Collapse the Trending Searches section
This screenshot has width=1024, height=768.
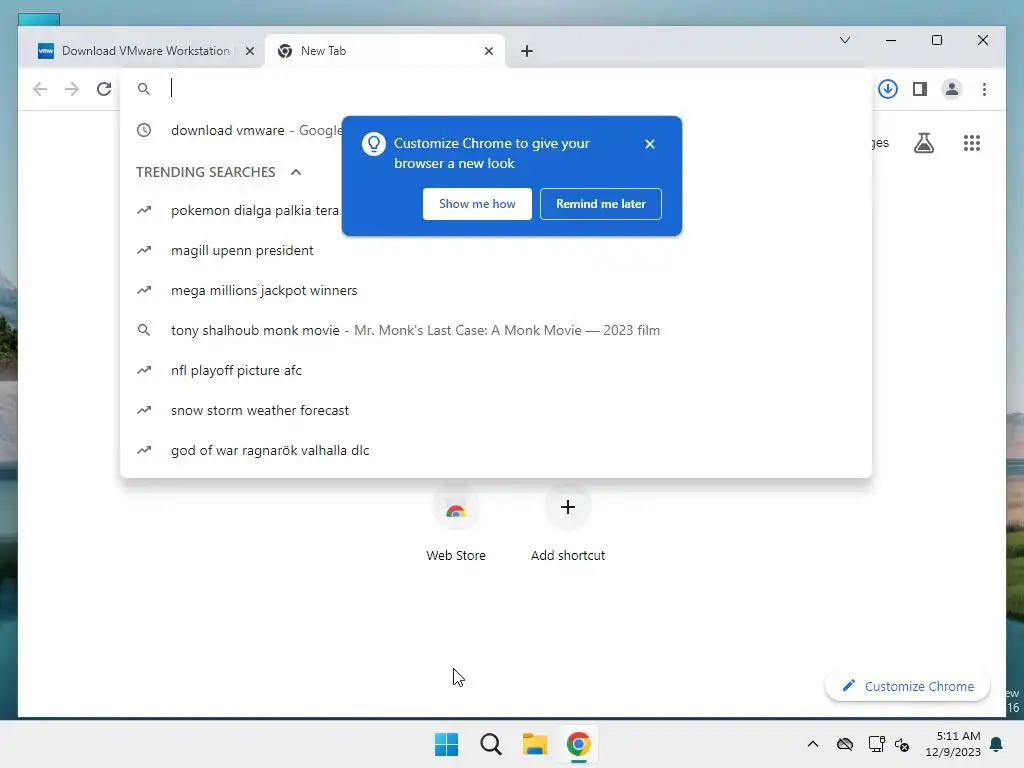tap(296, 172)
